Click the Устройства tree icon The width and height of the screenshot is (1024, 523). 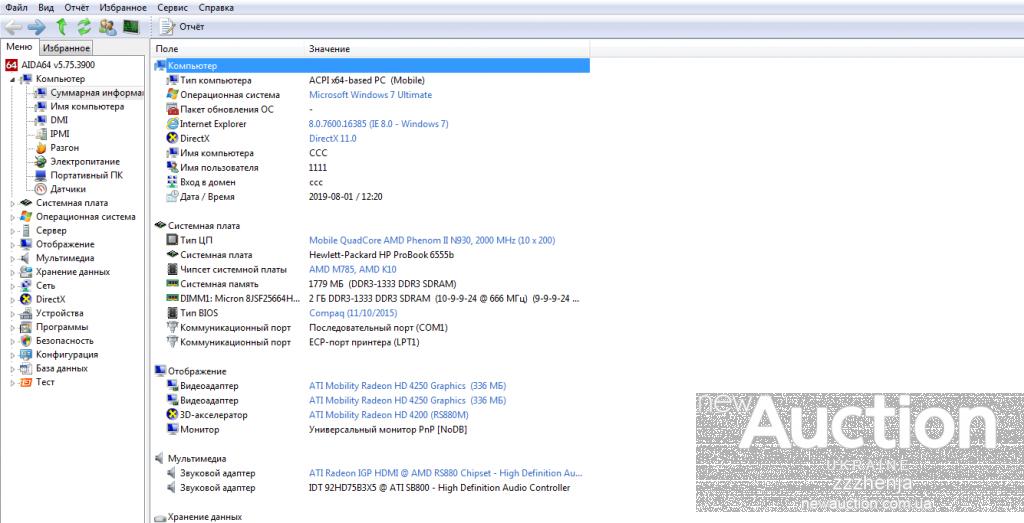pos(26,313)
